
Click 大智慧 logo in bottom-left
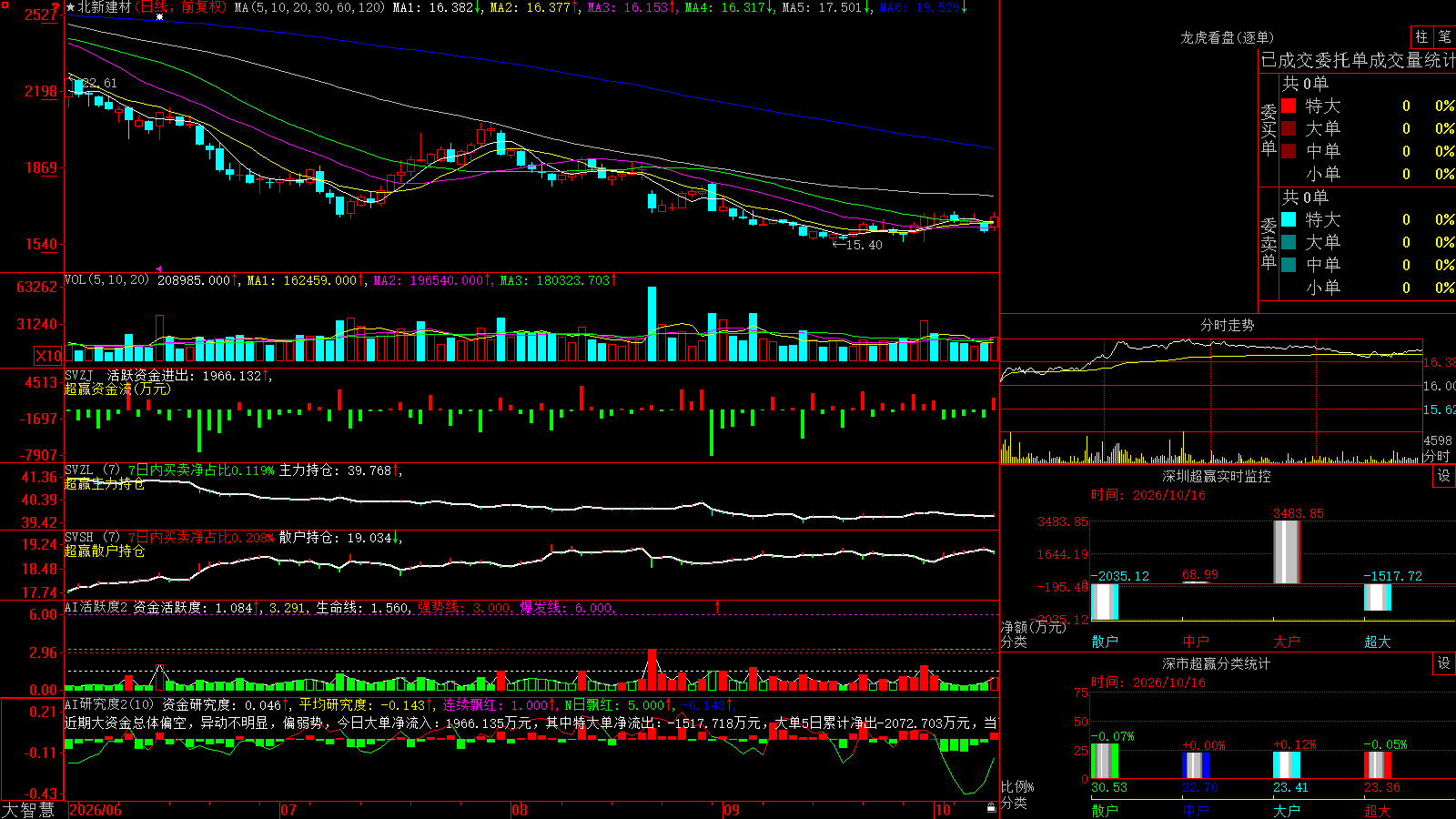[28, 810]
